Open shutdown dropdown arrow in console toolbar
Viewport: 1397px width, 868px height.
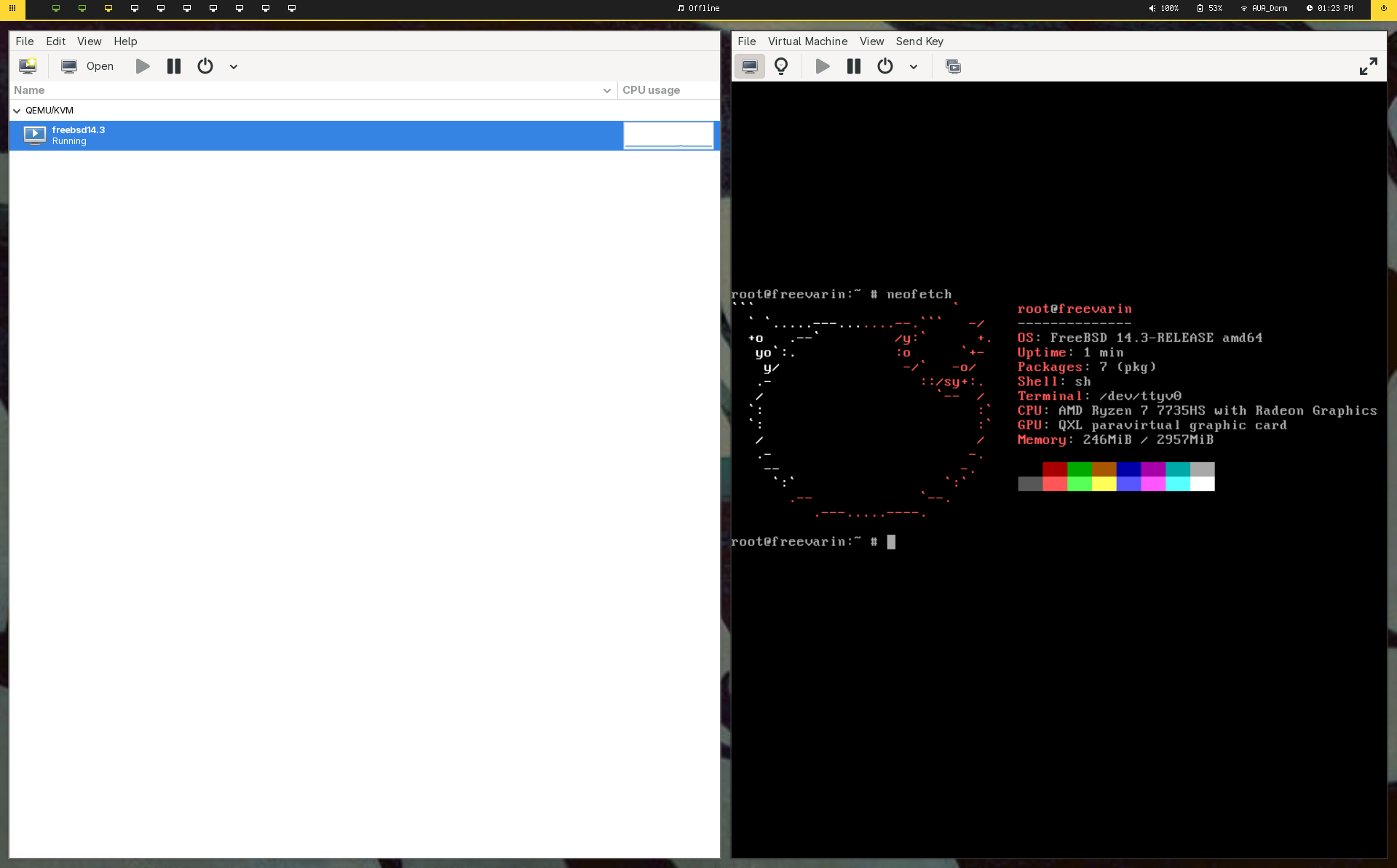914,67
